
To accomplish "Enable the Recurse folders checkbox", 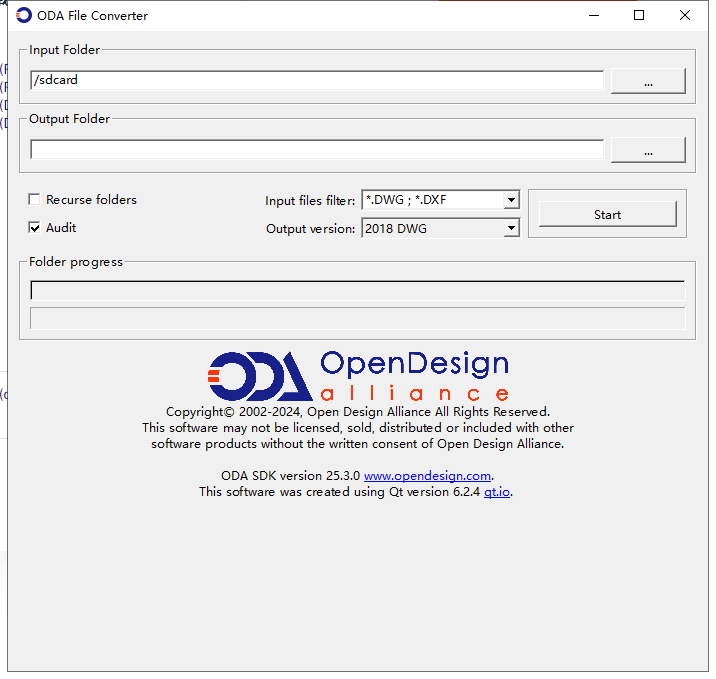I will click(x=34, y=200).
